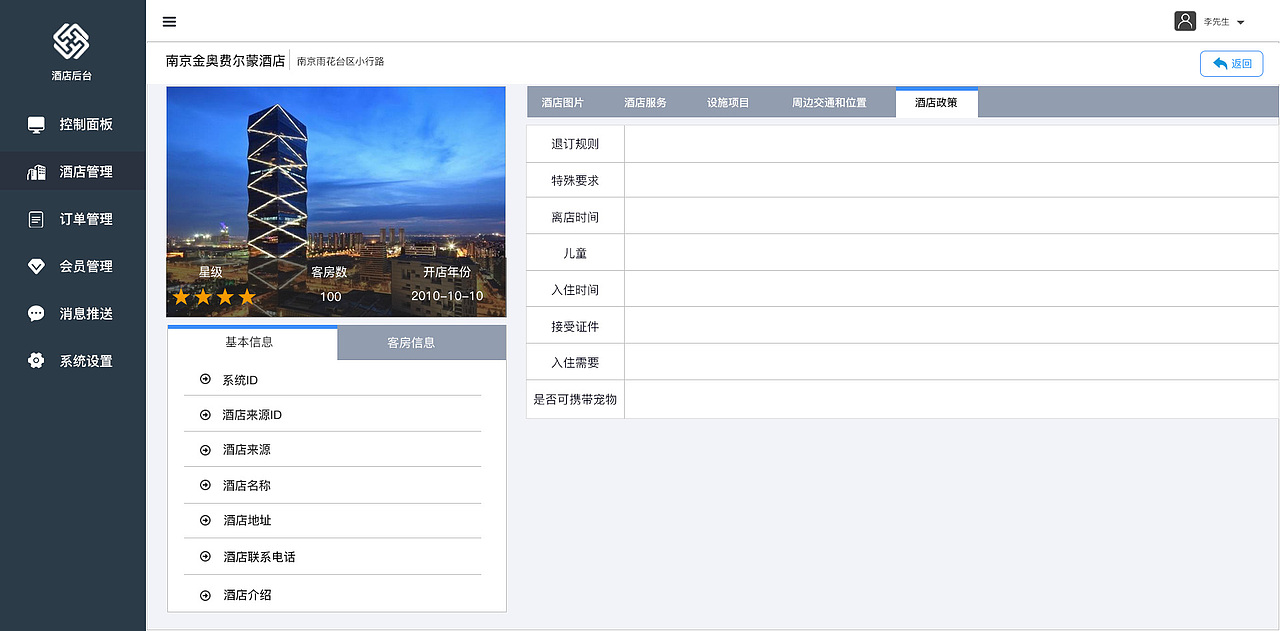Viewport: 1280px width, 631px height.
Task: Click the 返回 back button
Action: [1231, 63]
